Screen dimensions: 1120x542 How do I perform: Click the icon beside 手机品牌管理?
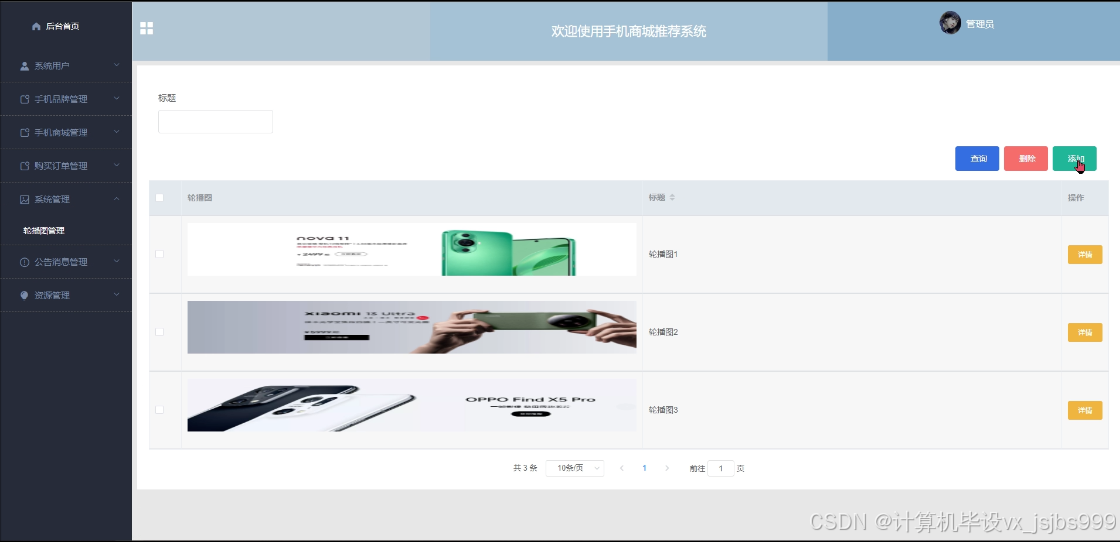24,99
